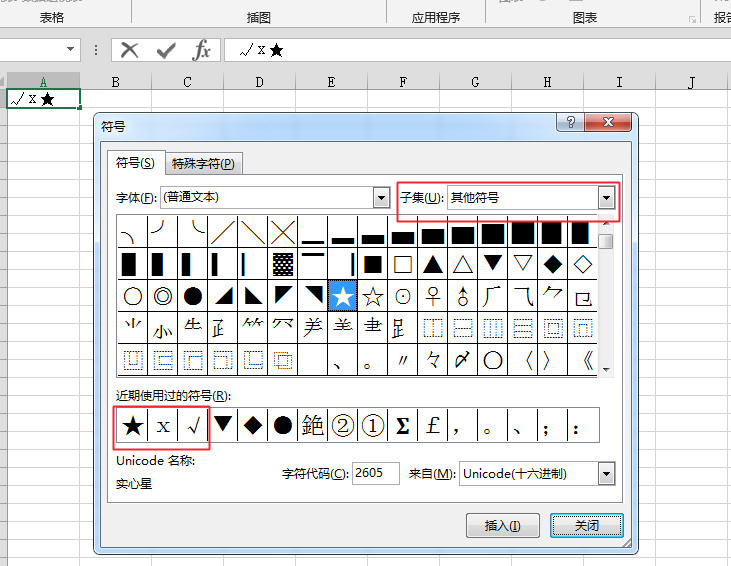Screen dimensions: 731x566
Task: Click the 应用程序 ribbon group label
Action: coord(435,18)
